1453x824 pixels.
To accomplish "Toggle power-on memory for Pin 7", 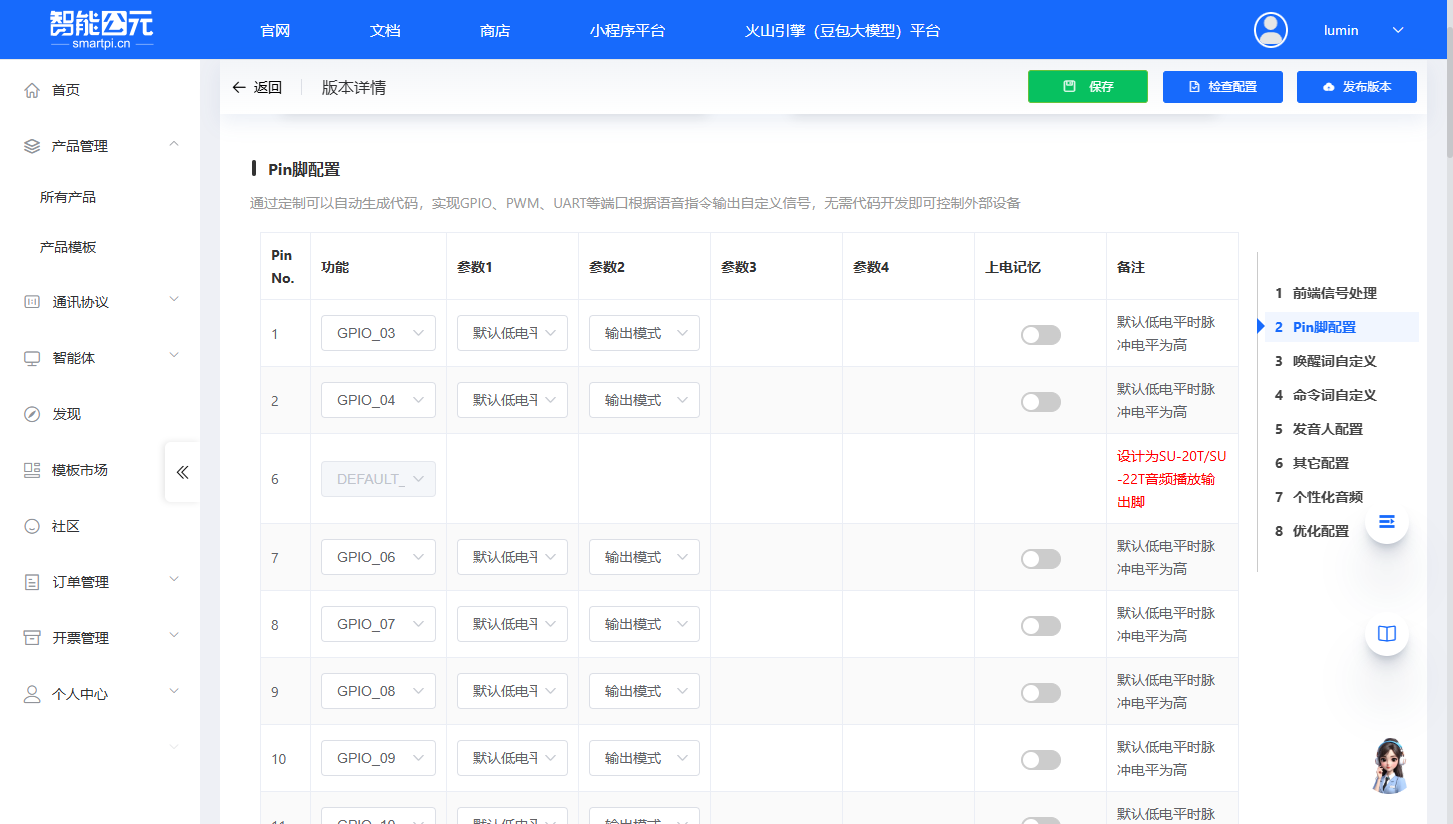I will pyautogui.click(x=1040, y=559).
